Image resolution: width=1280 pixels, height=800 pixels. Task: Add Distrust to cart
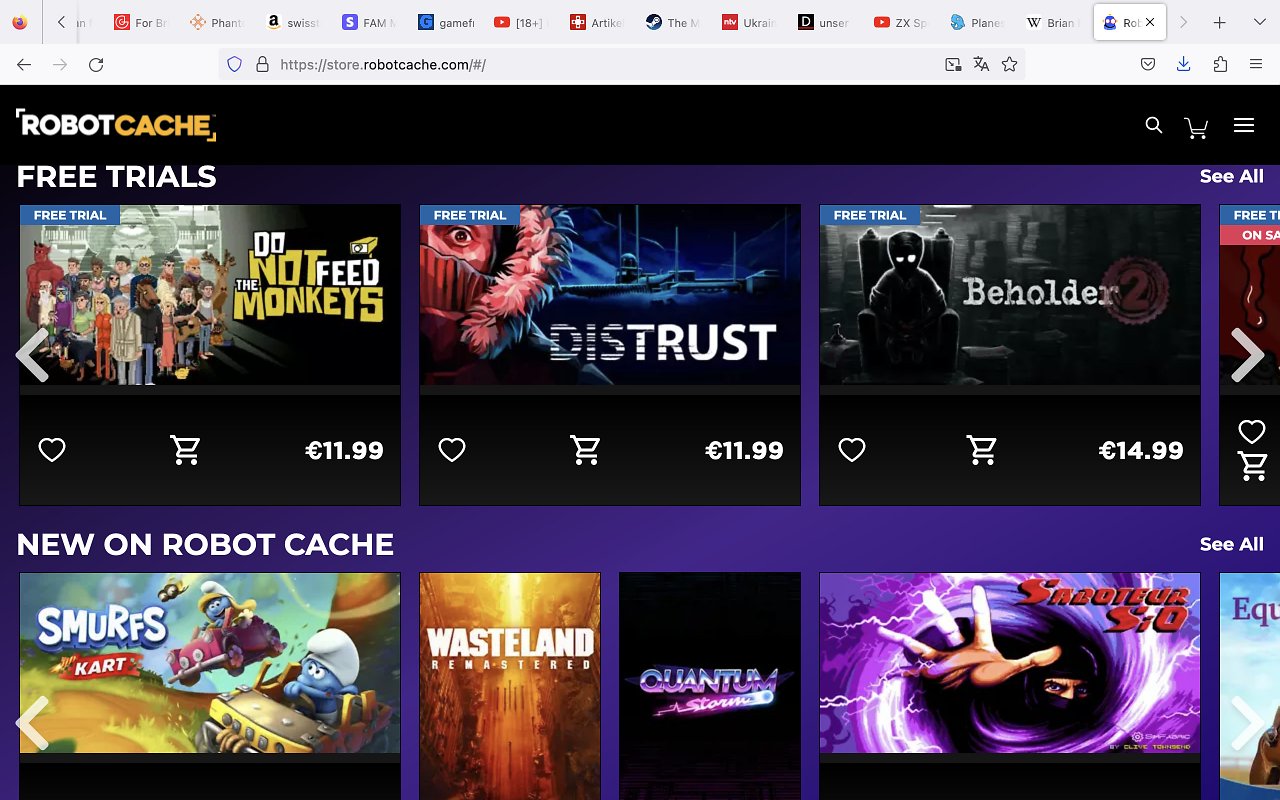[x=585, y=450]
